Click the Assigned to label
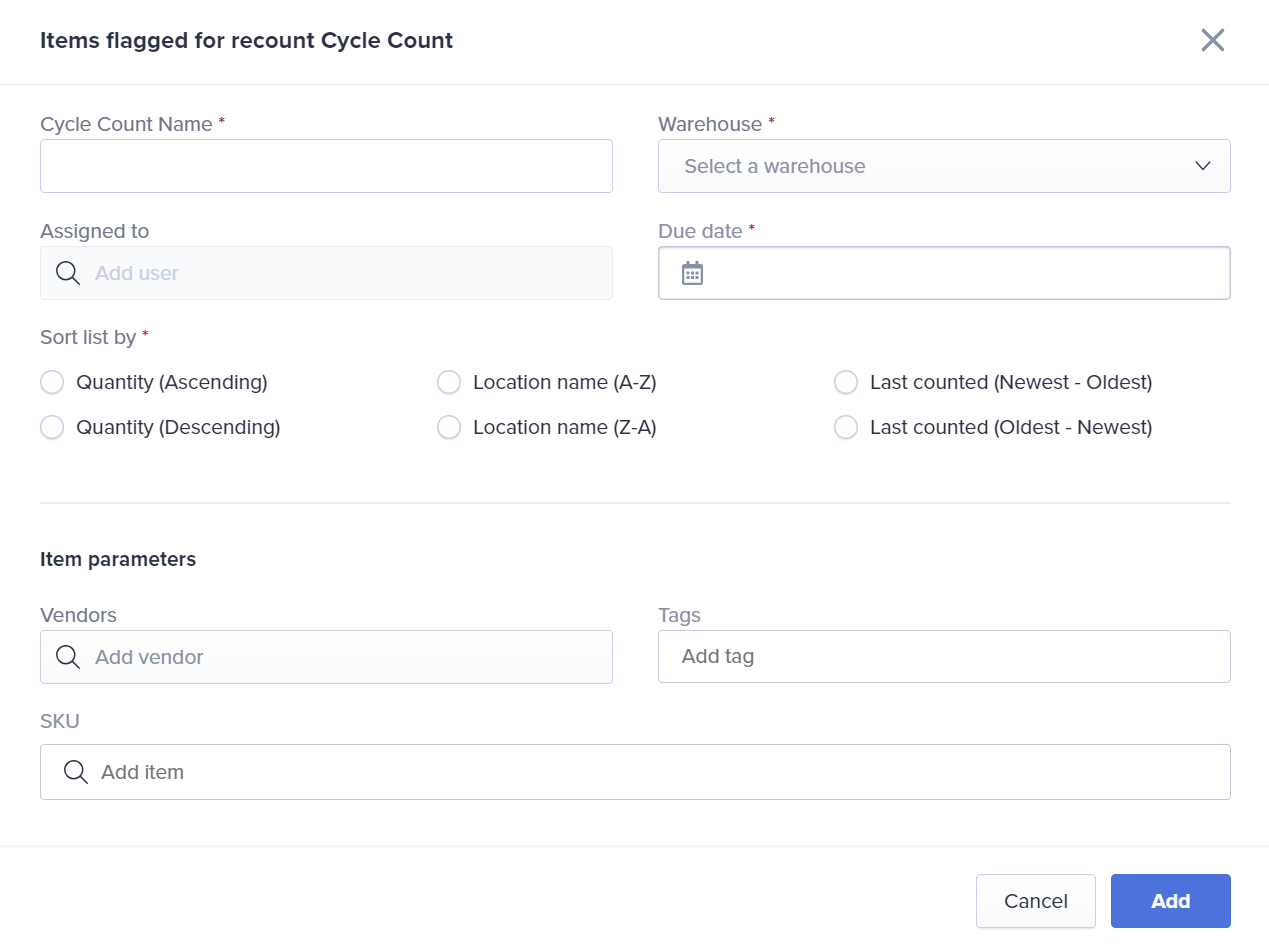The image size is (1269, 946). point(94,231)
